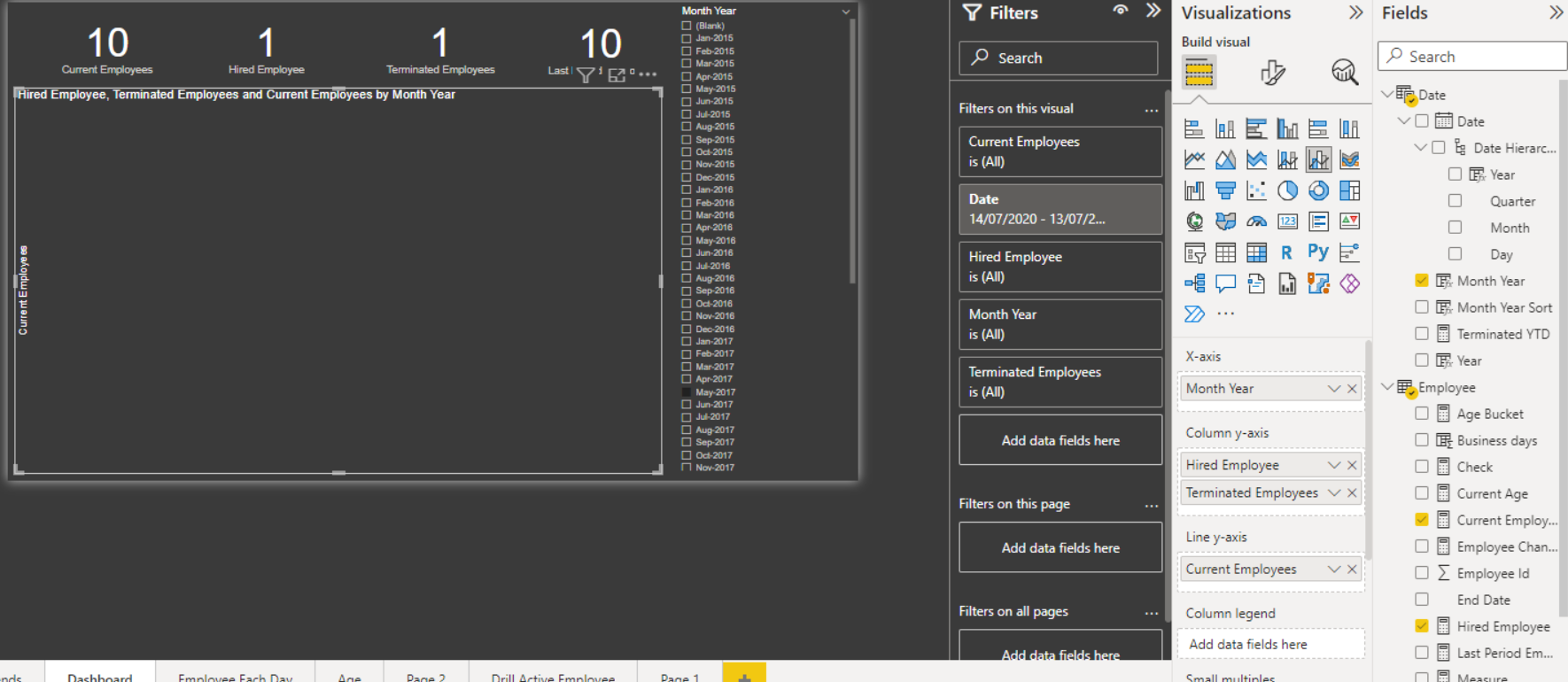The image size is (1568, 682).
Task: Select the area chart visual
Action: pos(1225,160)
